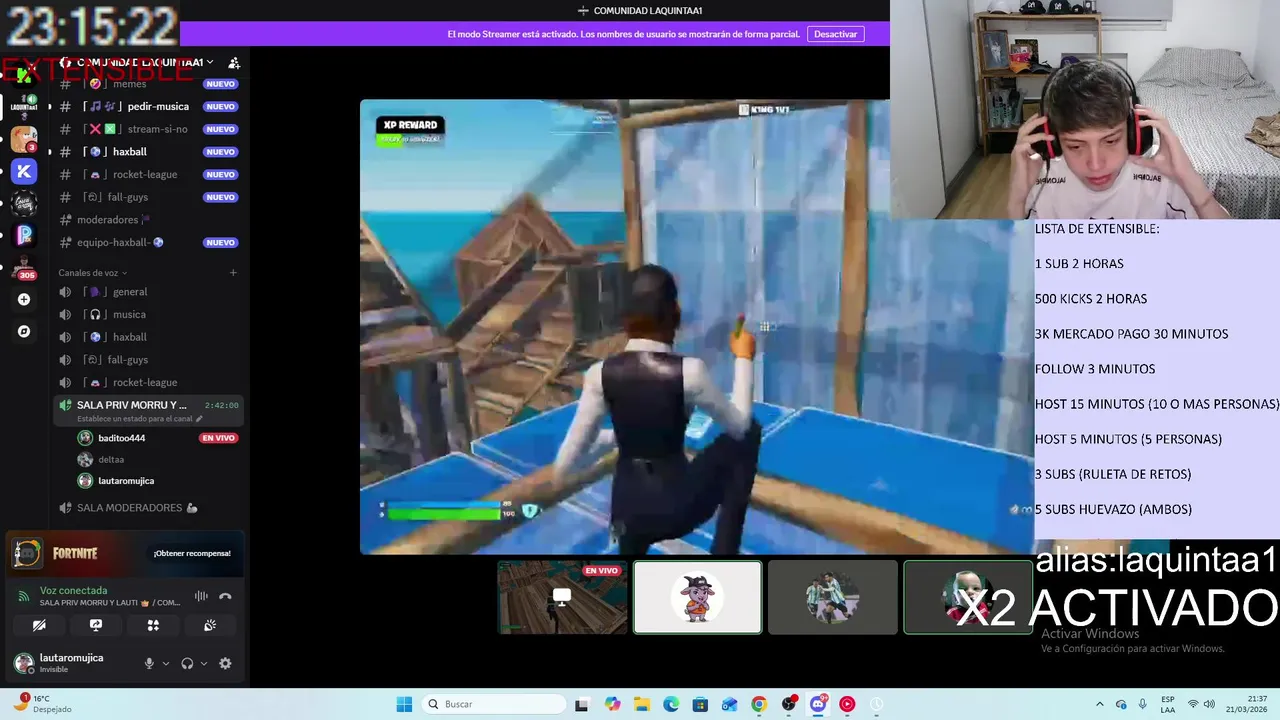The height and width of the screenshot is (720, 1280).
Task: Click the Windows Start button
Action: (x=404, y=704)
